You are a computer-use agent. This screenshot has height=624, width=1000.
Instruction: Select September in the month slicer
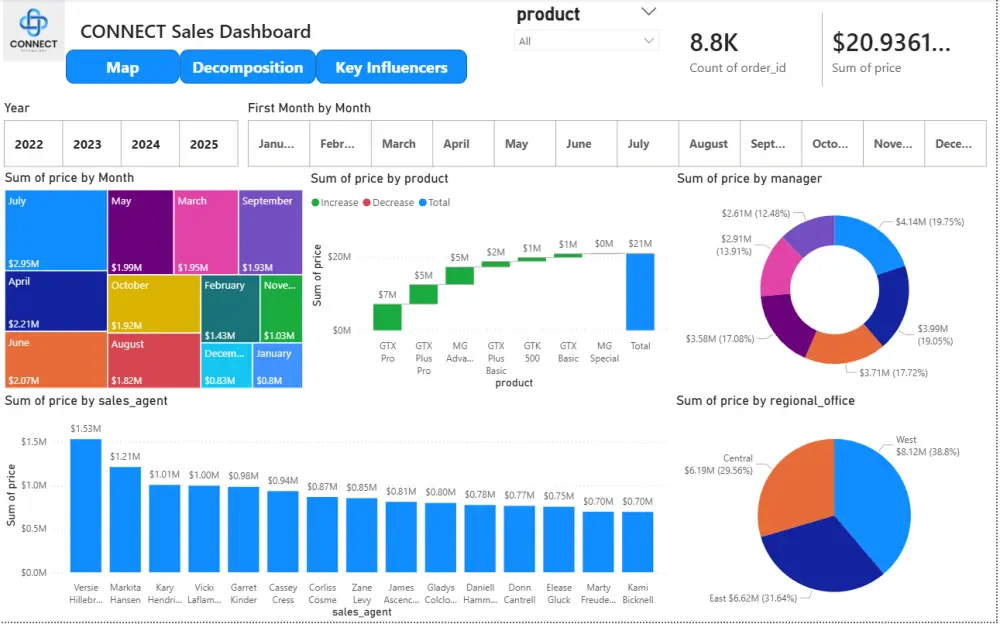[771, 144]
